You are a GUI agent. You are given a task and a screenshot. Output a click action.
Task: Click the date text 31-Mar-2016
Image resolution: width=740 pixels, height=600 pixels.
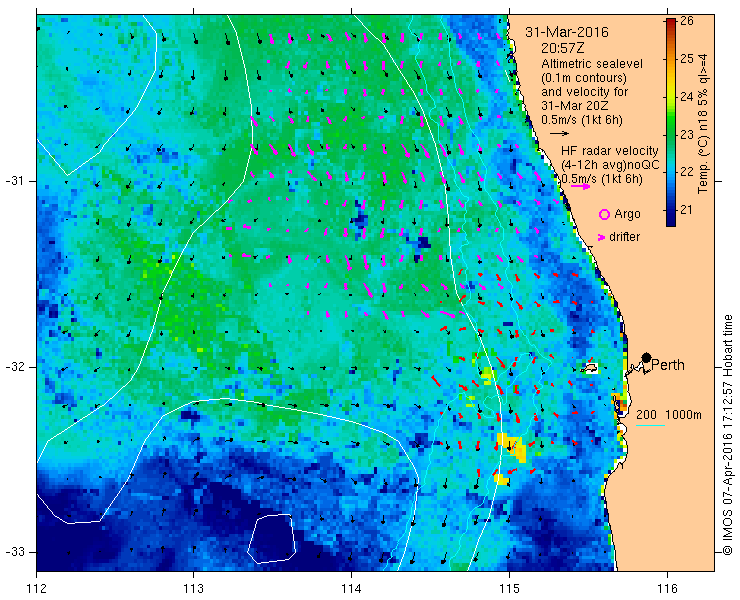pyautogui.click(x=567, y=32)
